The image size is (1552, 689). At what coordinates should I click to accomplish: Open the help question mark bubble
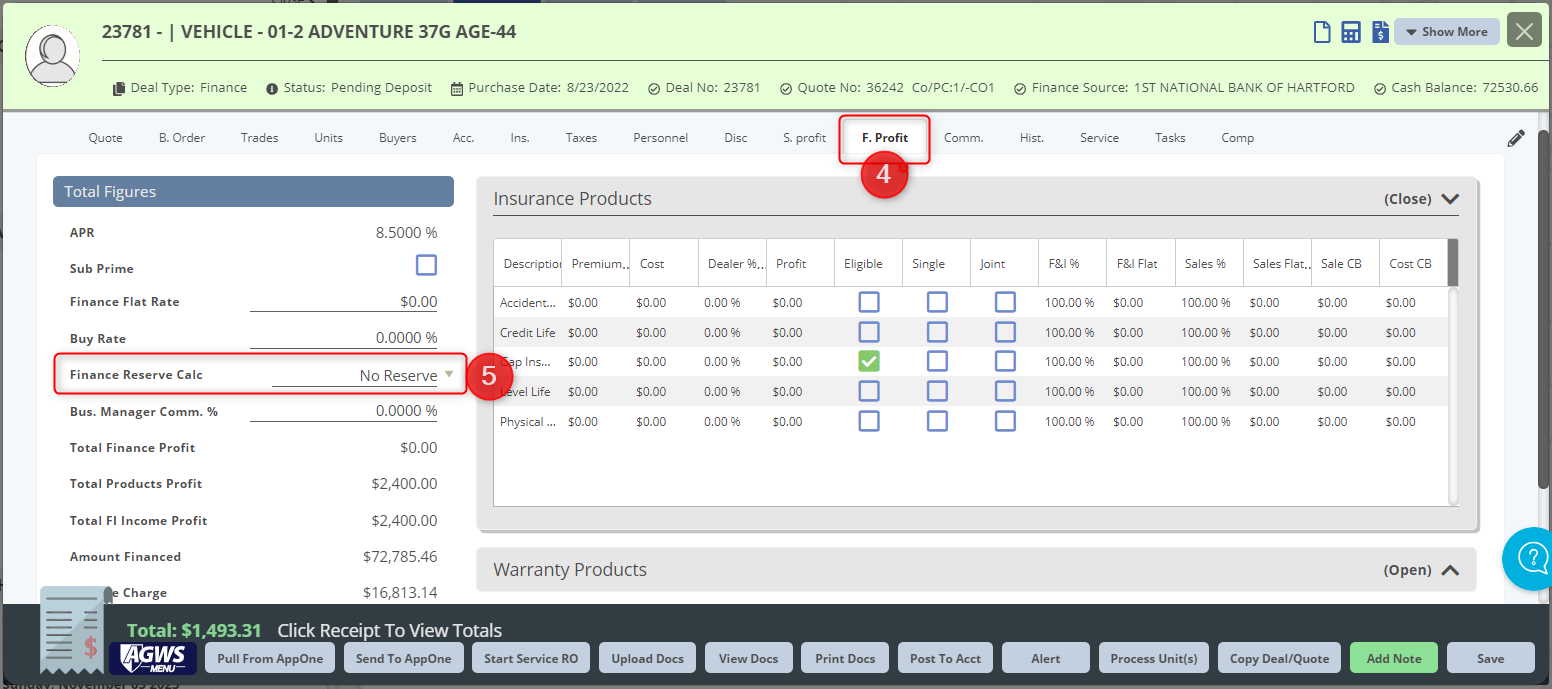click(1531, 559)
